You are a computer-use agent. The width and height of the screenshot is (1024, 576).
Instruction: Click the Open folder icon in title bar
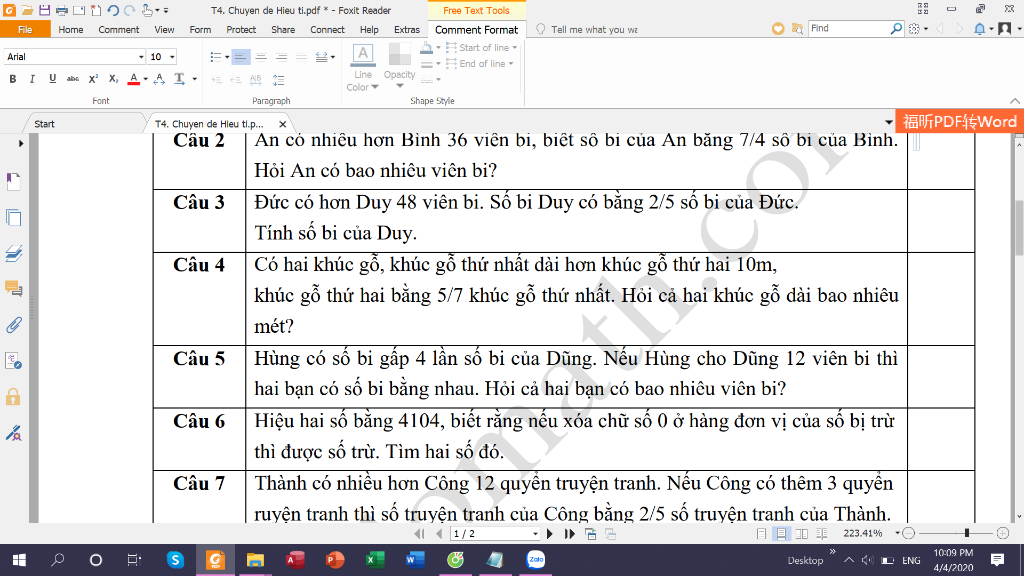tap(27, 10)
